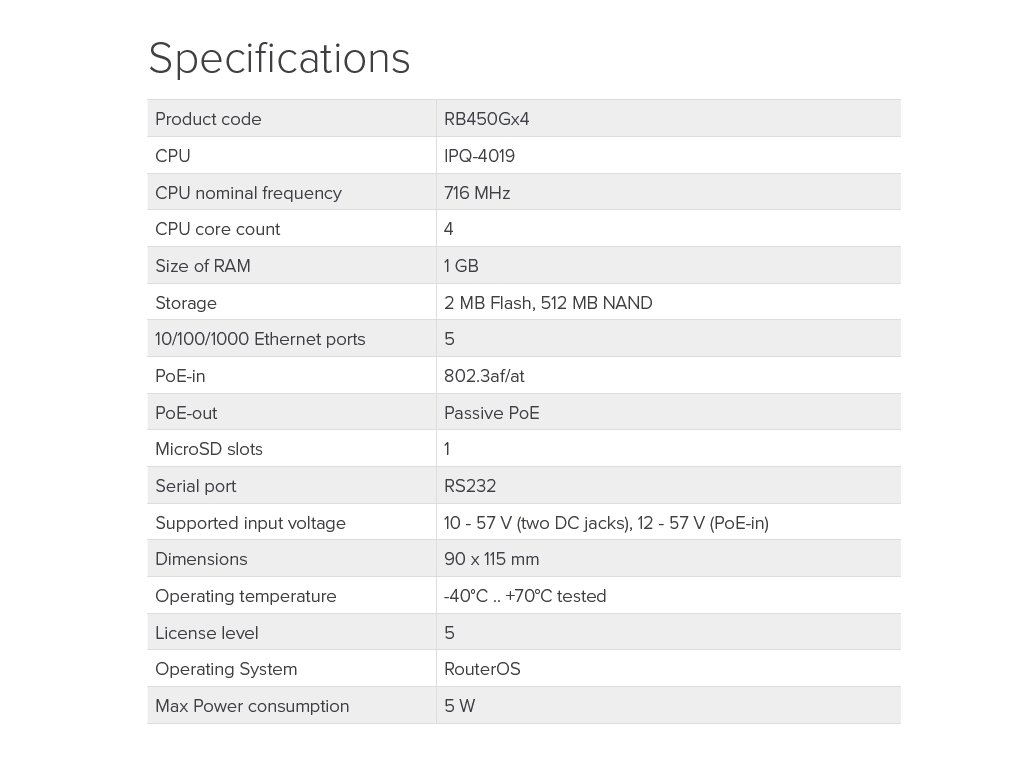Click the 2 MB Flash, 512 MB NAND text

[548, 303]
